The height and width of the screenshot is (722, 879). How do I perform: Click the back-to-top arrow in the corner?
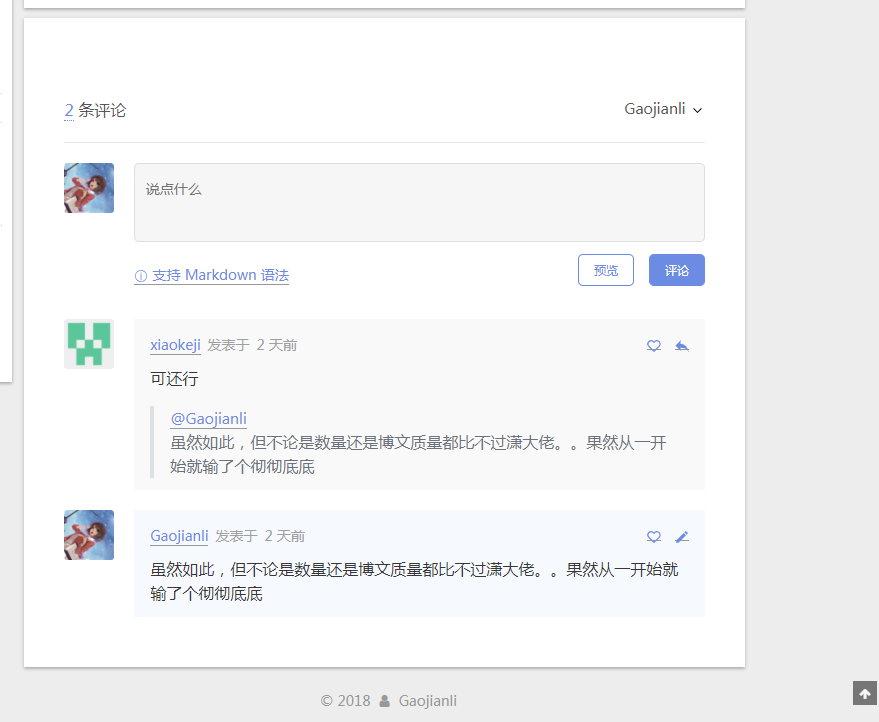click(x=864, y=693)
